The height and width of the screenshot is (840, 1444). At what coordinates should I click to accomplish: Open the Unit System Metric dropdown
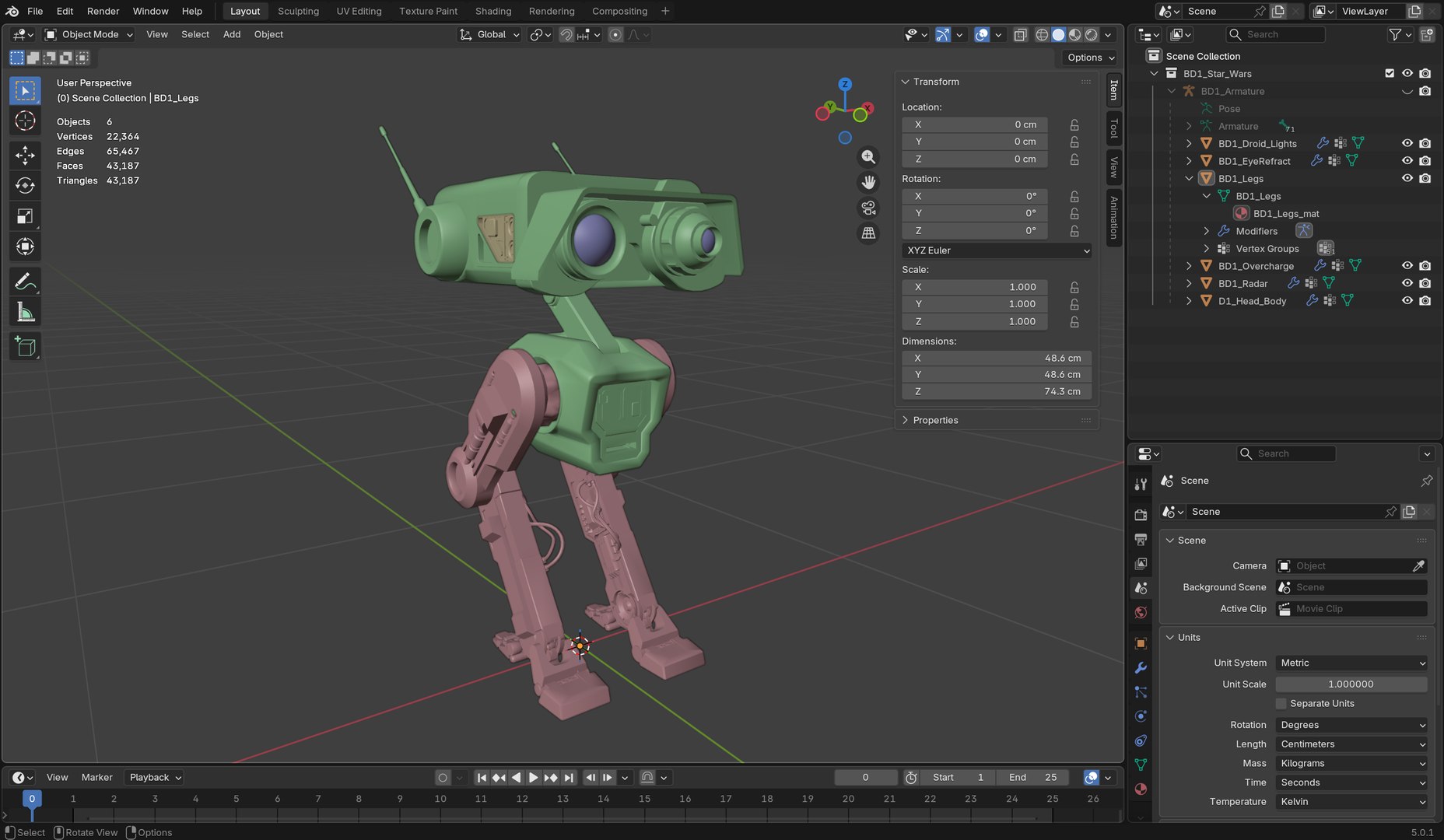(x=1351, y=663)
